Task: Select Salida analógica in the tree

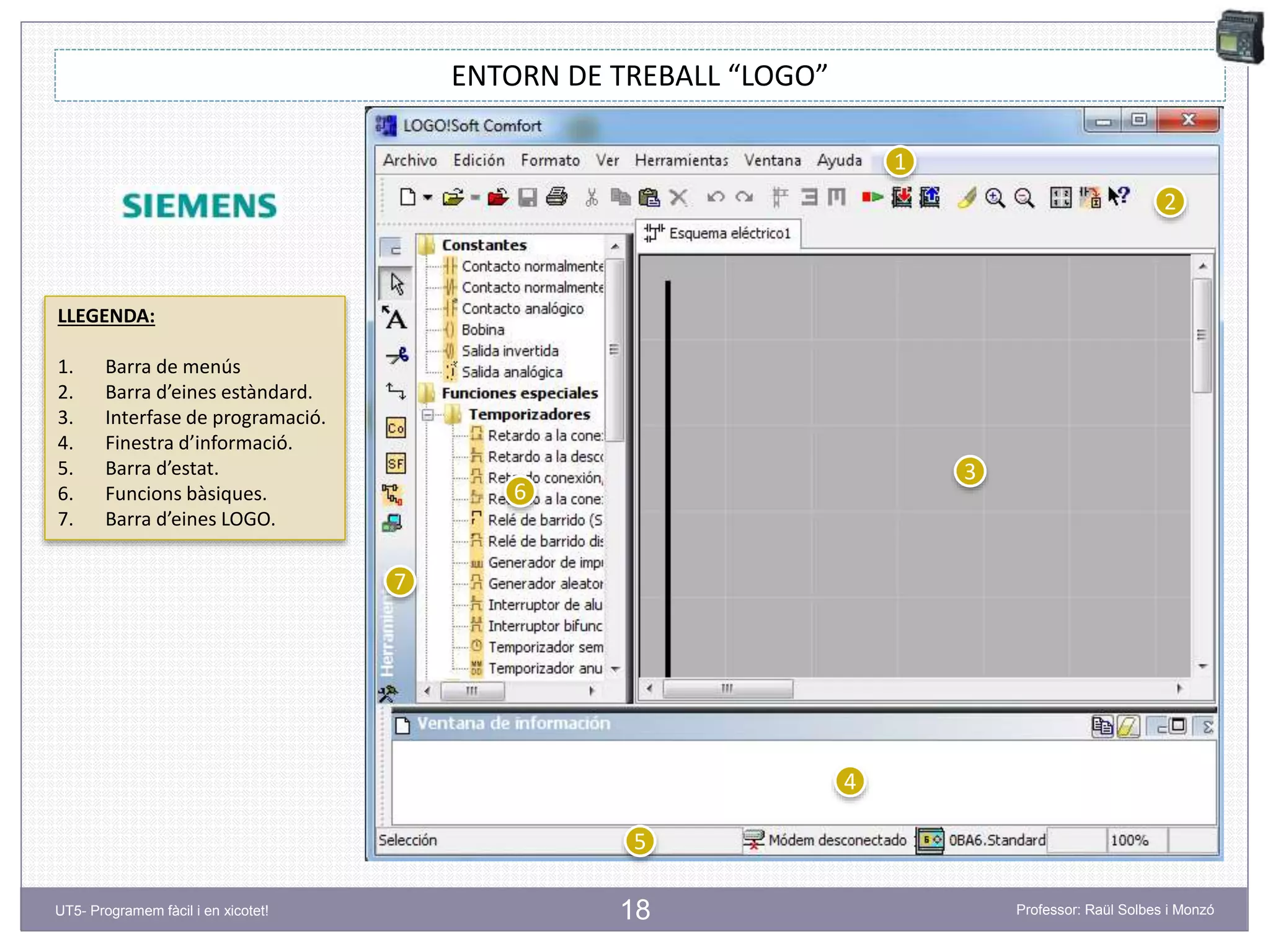Action: 512,372
